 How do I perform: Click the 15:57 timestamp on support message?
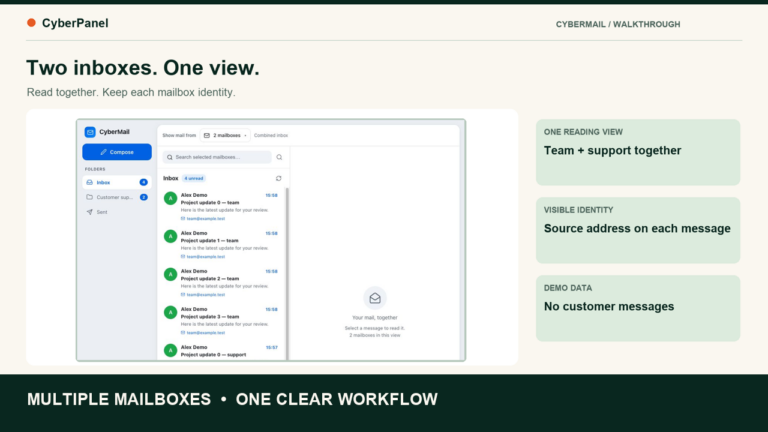click(271, 347)
